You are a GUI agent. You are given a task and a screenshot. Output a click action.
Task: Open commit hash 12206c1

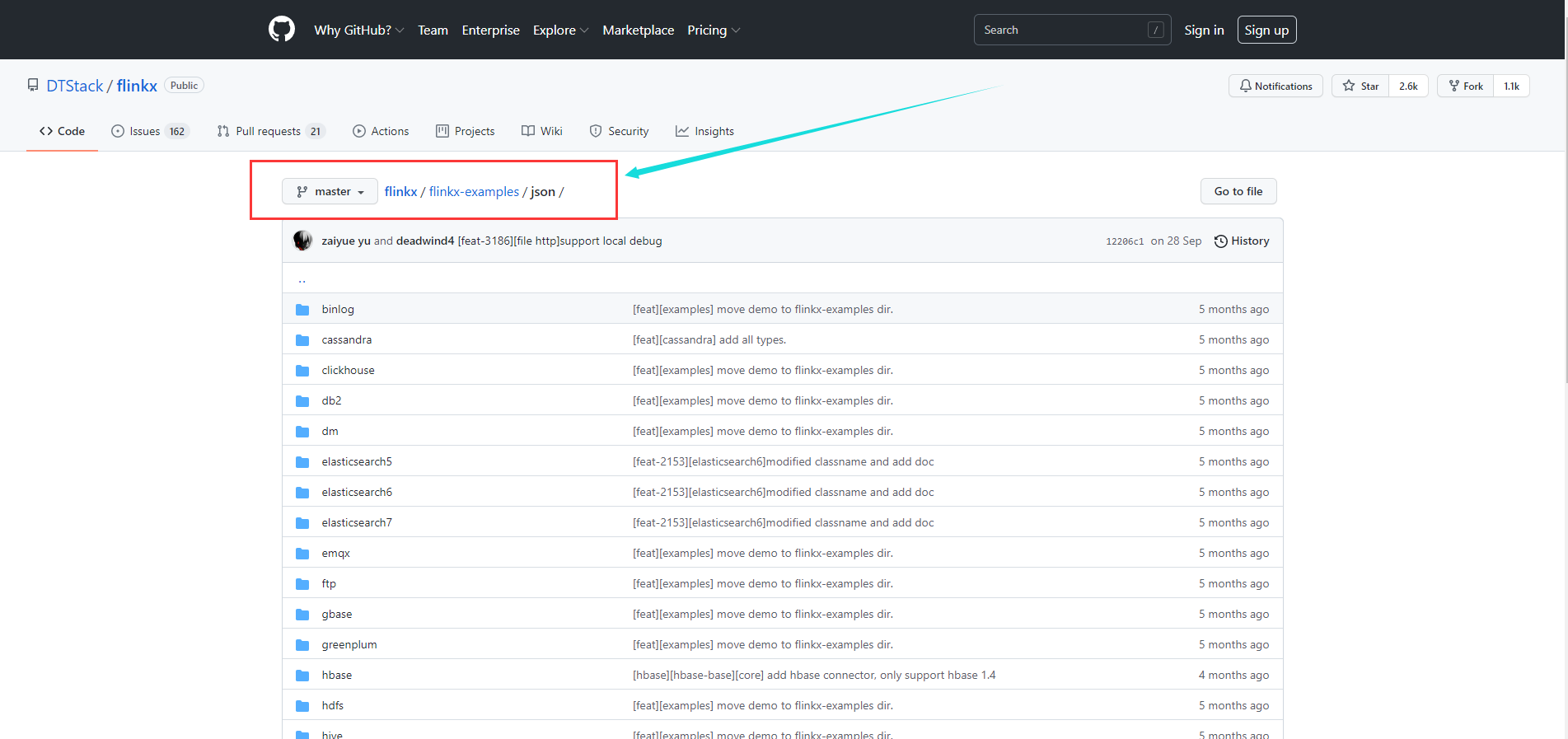pyautogui.click(x=1125, y=241)
